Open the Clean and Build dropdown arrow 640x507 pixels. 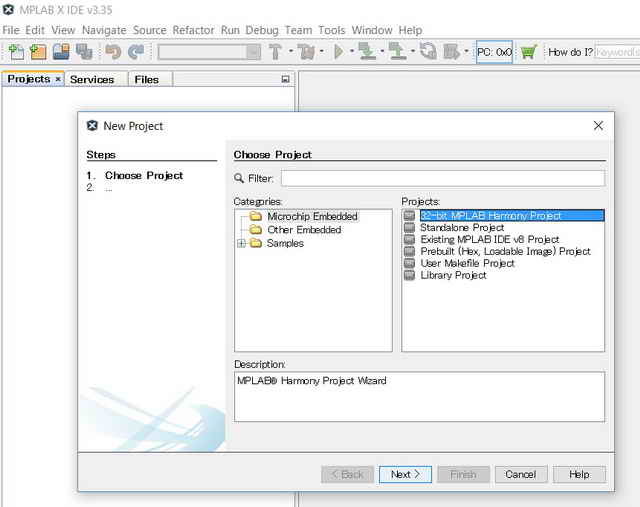pos(322,51)
